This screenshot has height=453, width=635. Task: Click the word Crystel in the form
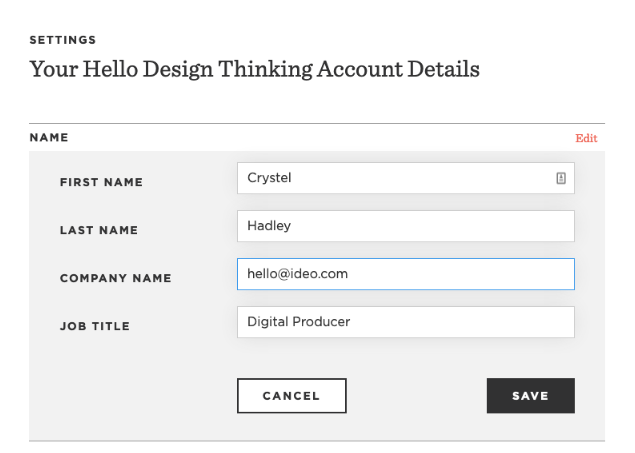269,178
